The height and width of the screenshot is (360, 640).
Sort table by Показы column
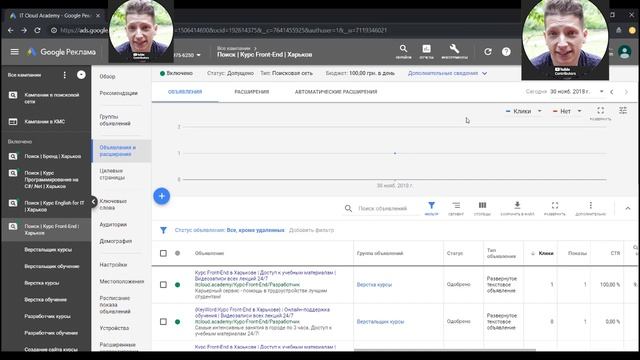click(577, 253)
